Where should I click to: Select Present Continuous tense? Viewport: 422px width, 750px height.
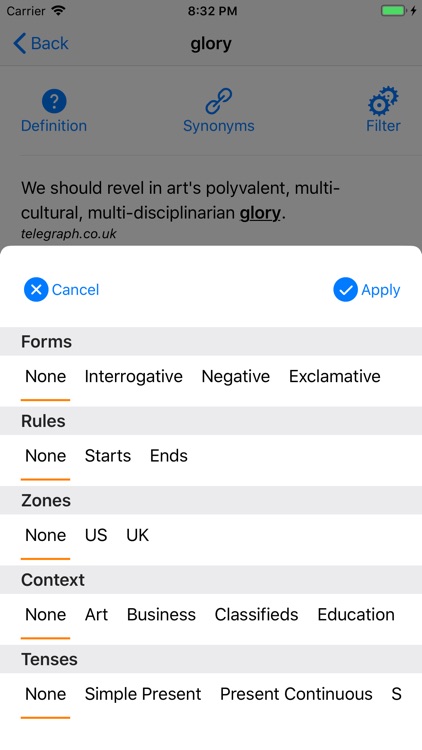(x=296, y=694)
